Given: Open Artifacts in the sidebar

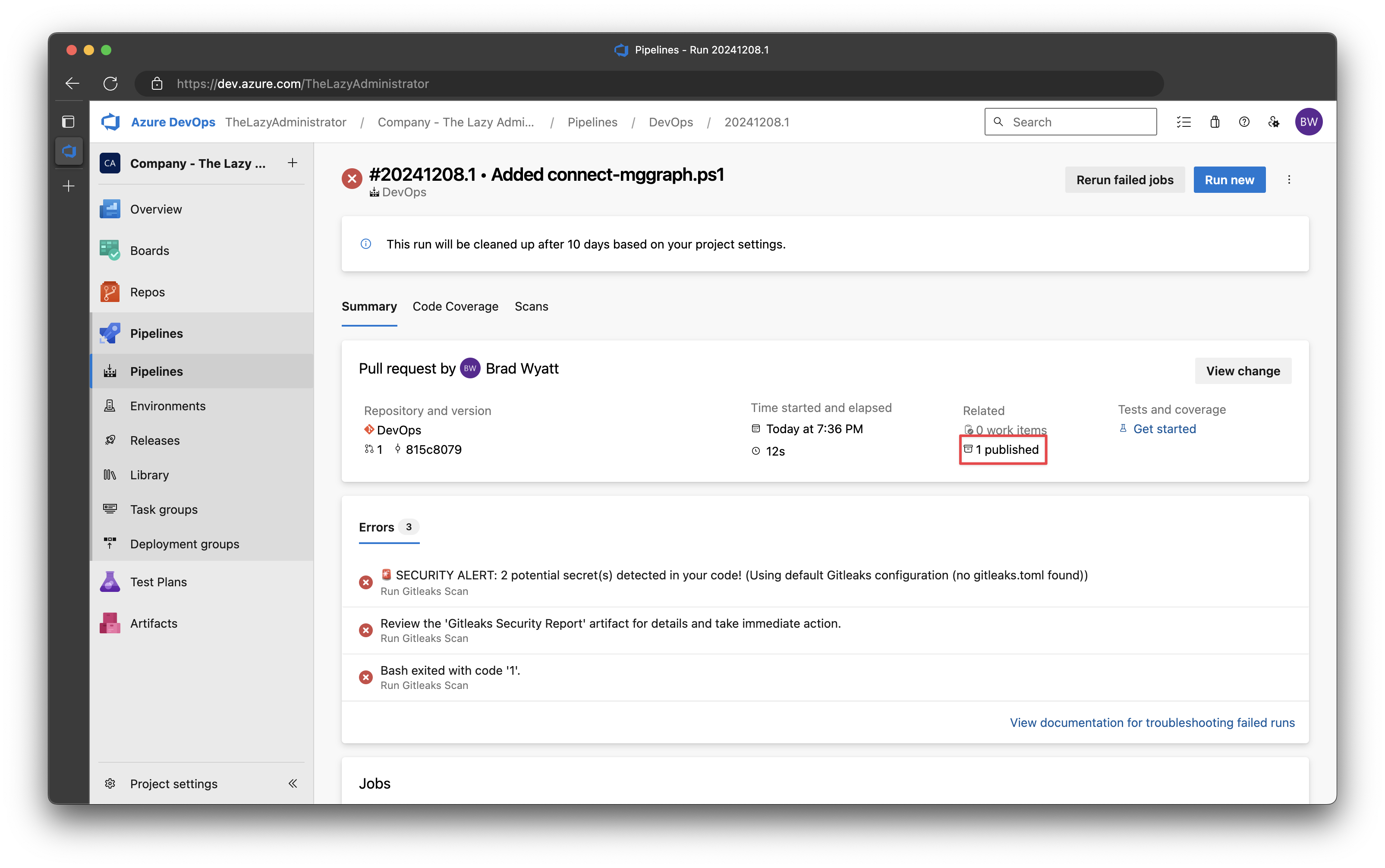Looking at the screenshot, I should 202,623.
